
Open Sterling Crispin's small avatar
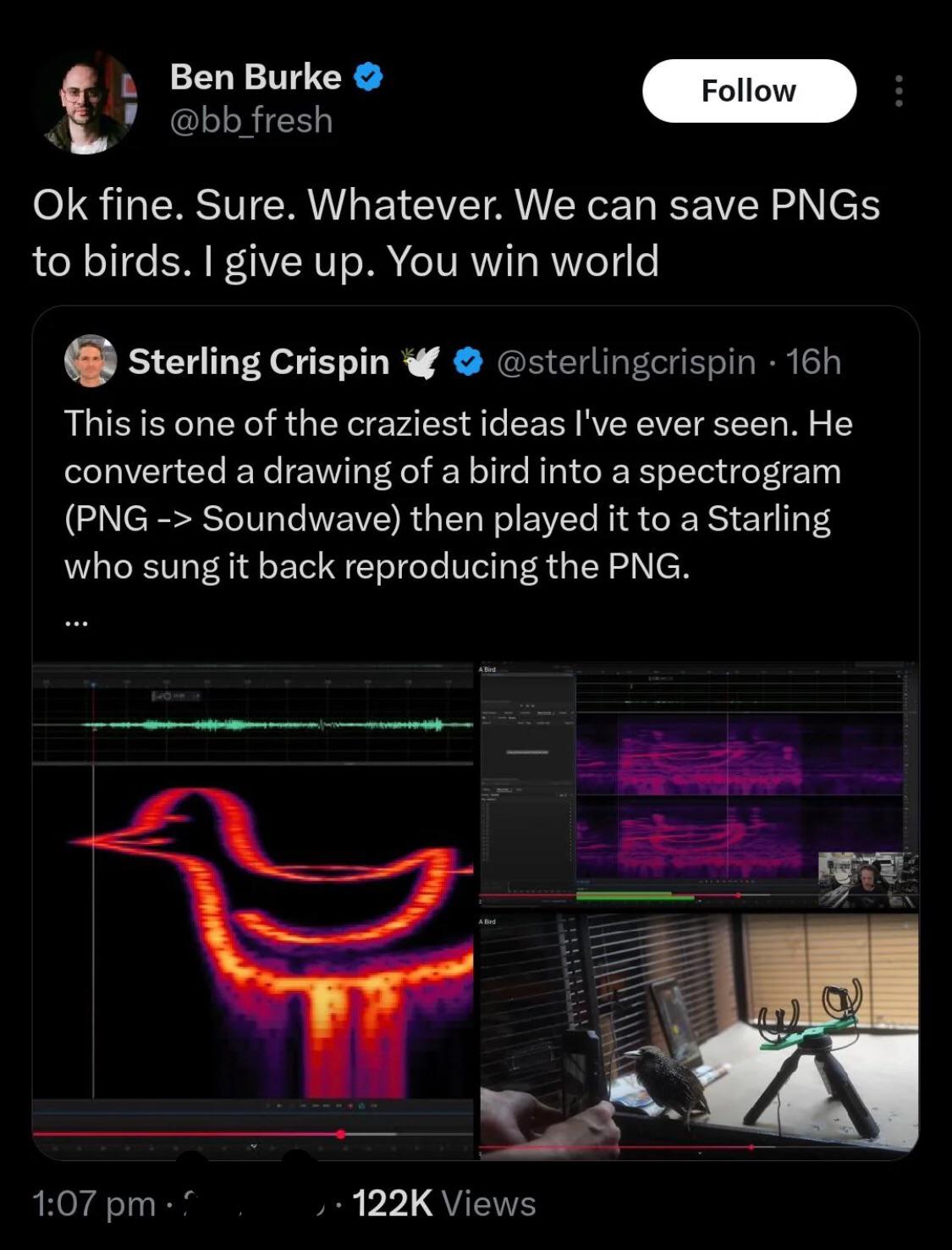point(91,361)
